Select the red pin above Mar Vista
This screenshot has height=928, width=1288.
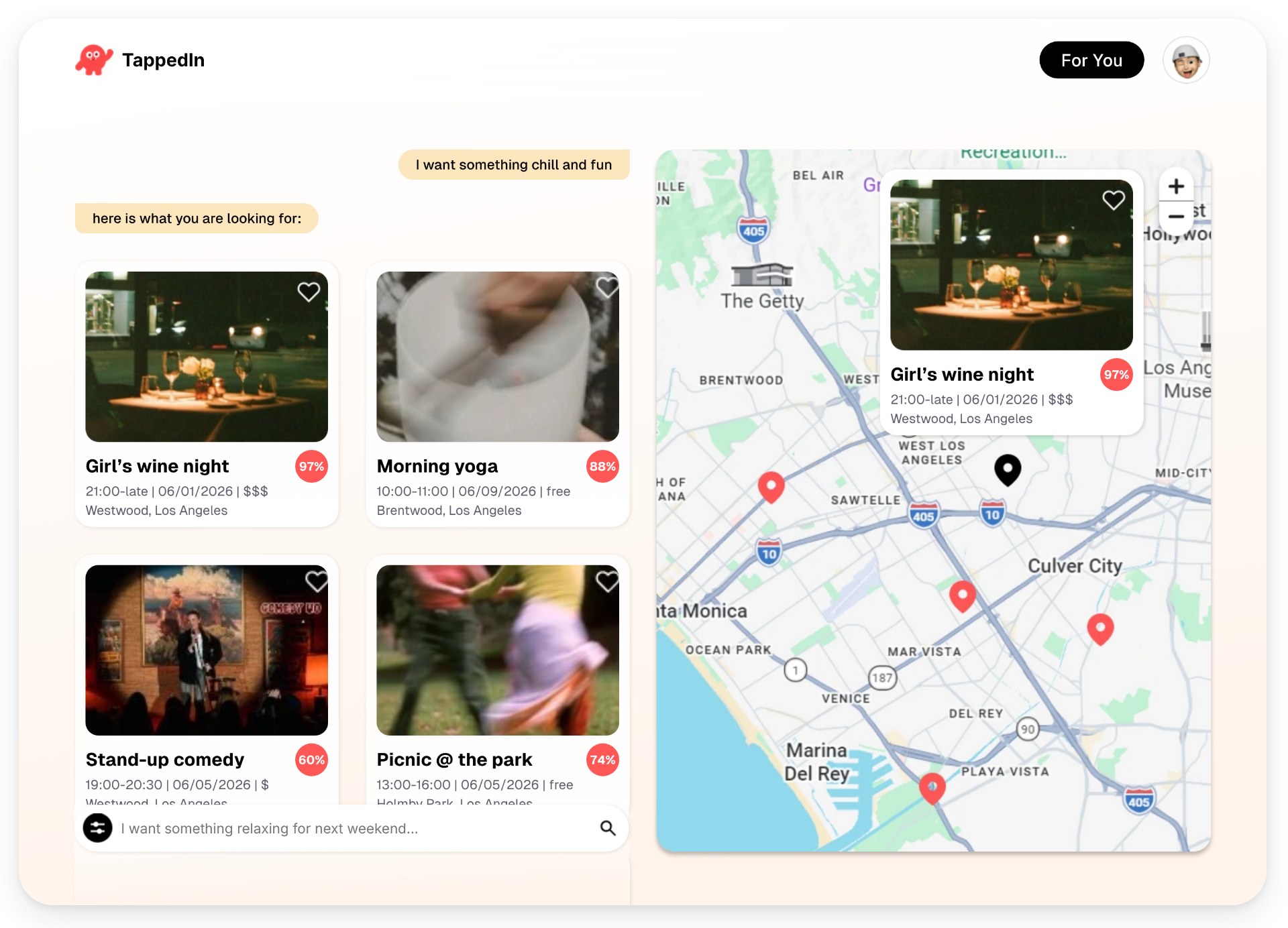click(962, 596)
